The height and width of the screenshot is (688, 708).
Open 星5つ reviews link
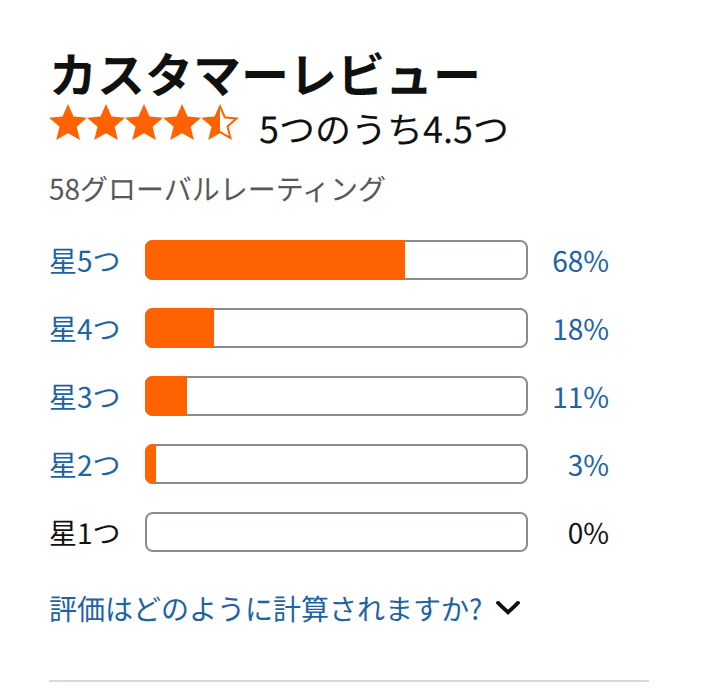pos(84,261)
